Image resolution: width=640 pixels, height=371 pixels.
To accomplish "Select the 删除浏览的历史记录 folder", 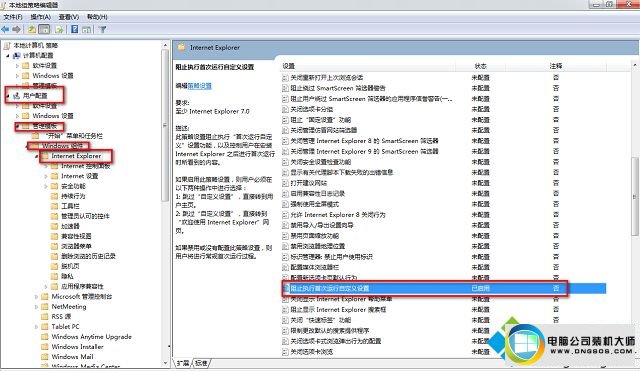I will (x=88, y=256).
